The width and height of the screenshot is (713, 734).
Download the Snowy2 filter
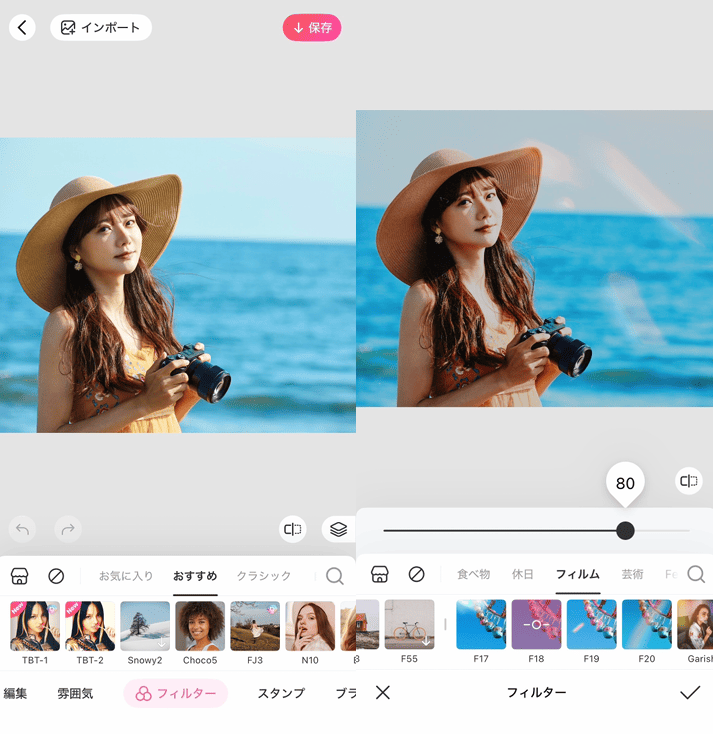click(145, 626)
